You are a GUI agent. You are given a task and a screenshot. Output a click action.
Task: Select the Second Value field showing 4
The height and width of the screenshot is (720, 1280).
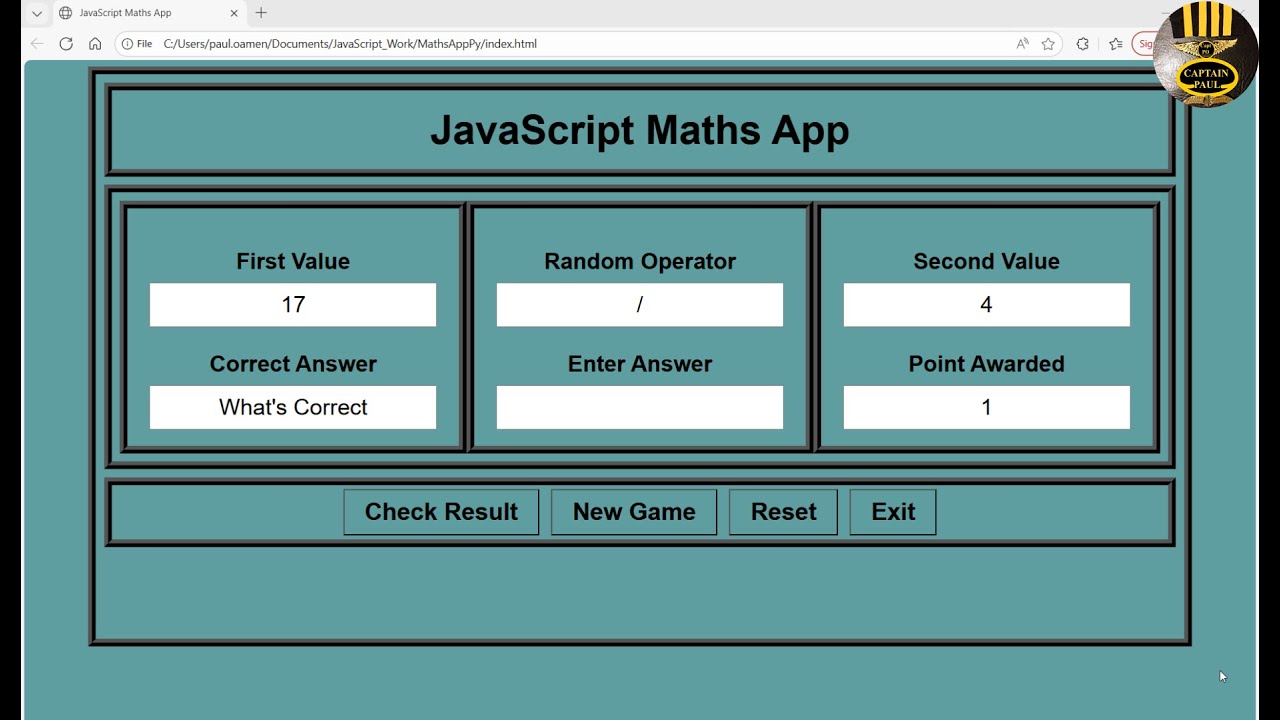[986, 305]
